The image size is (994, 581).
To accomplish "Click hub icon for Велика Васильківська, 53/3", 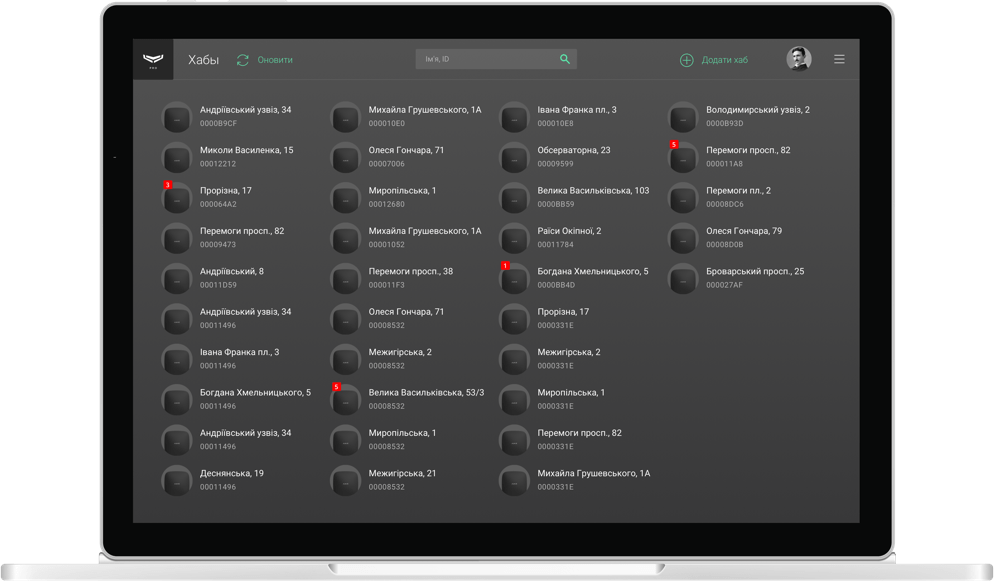I will (346, 400).
